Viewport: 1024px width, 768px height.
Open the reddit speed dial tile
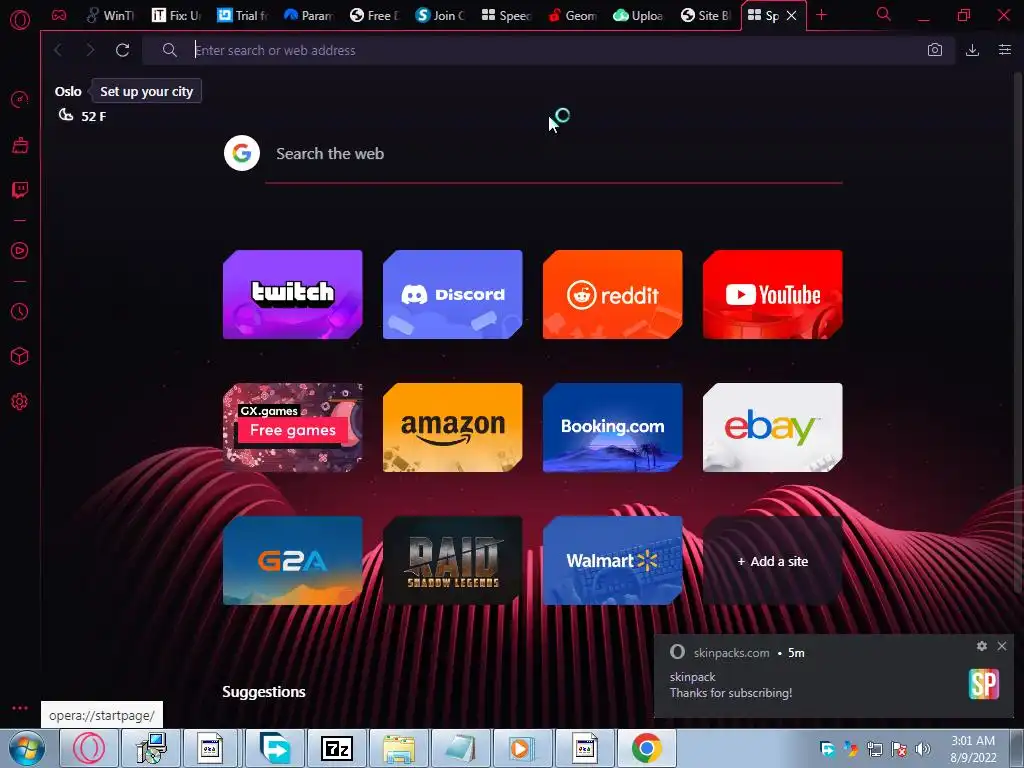point(613,295)
